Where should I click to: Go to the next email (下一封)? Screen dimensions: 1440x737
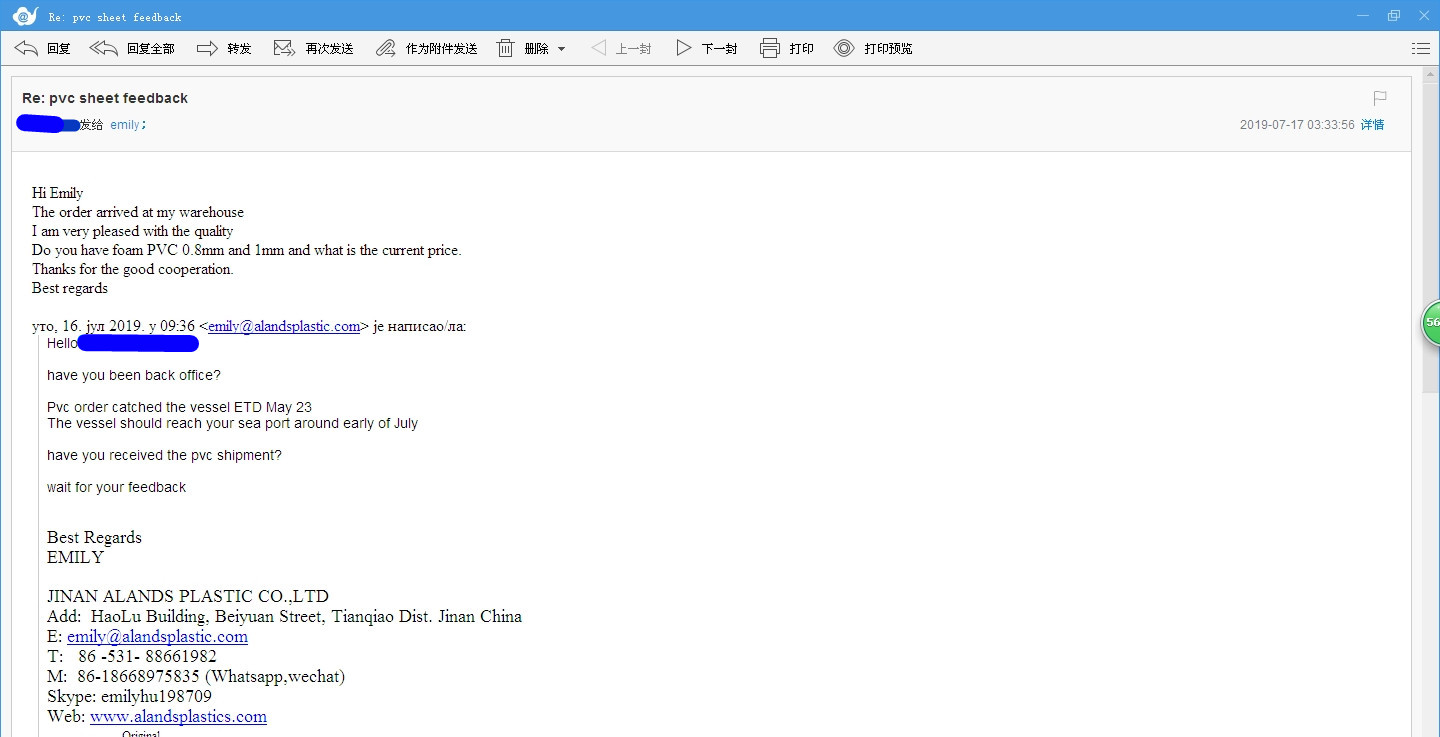pyautogui.click(x=706, y=48)
